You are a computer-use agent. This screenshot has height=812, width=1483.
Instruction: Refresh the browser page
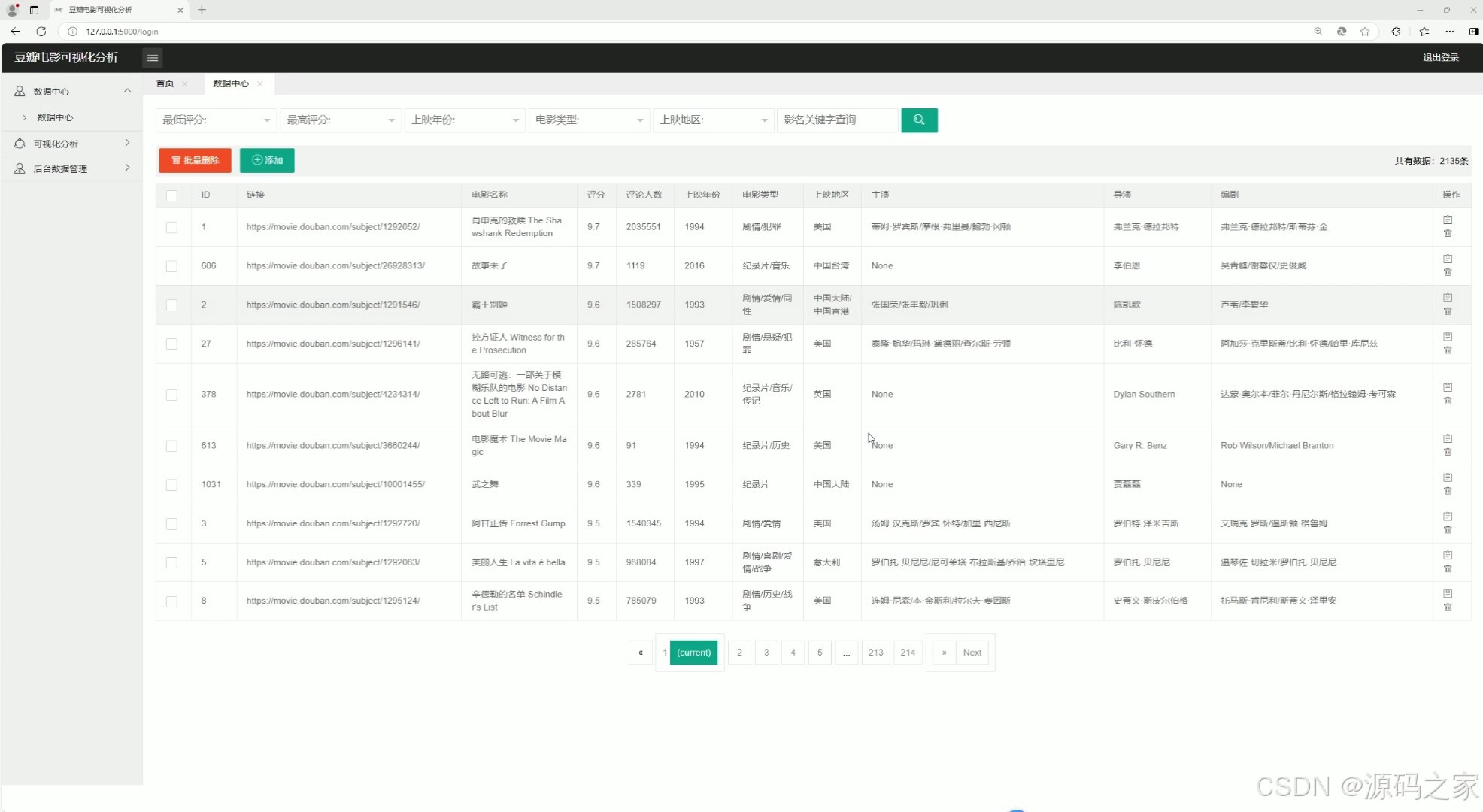pos(41,32)
